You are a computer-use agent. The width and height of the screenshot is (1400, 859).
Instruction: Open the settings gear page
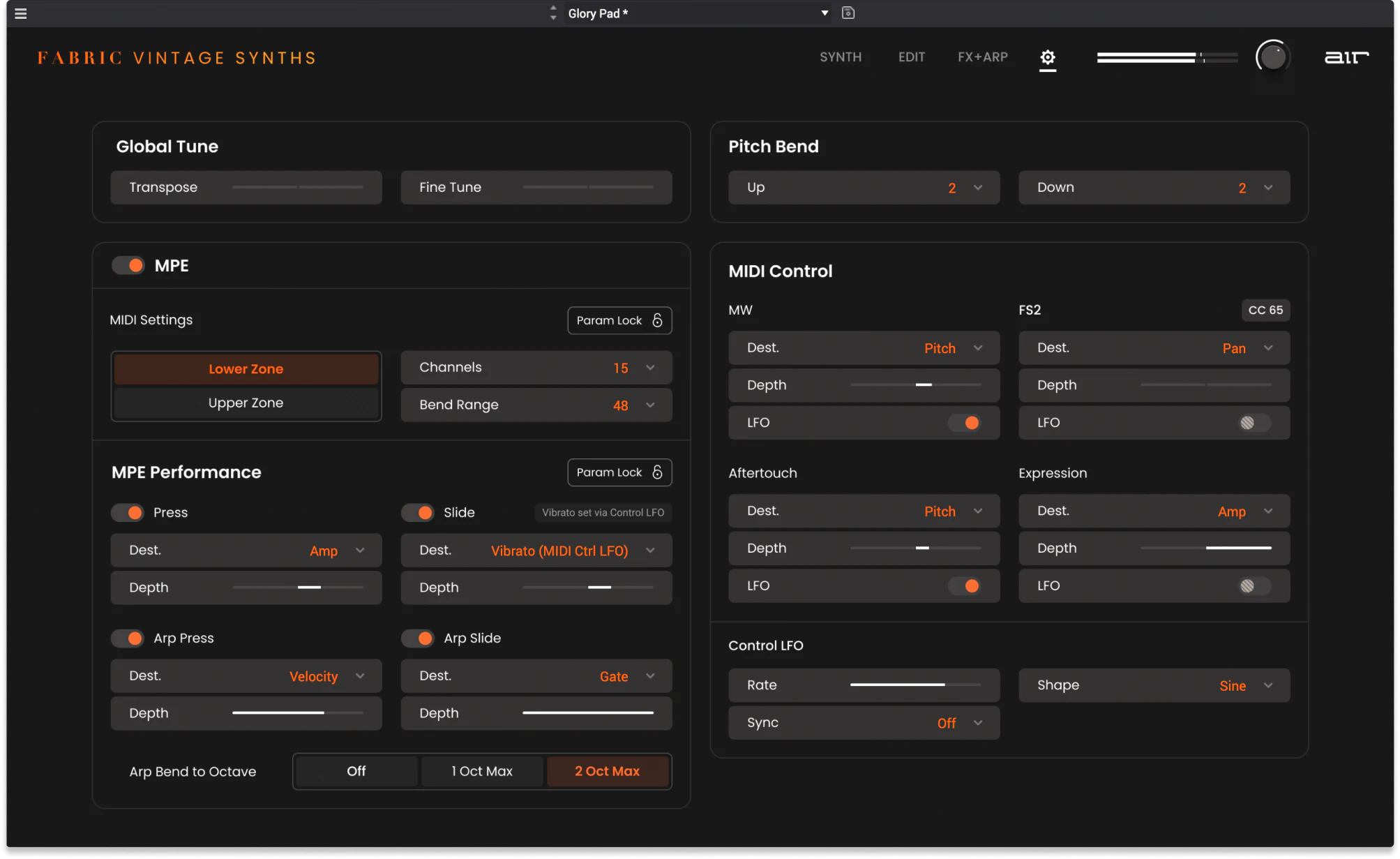tap(1047, 57)
